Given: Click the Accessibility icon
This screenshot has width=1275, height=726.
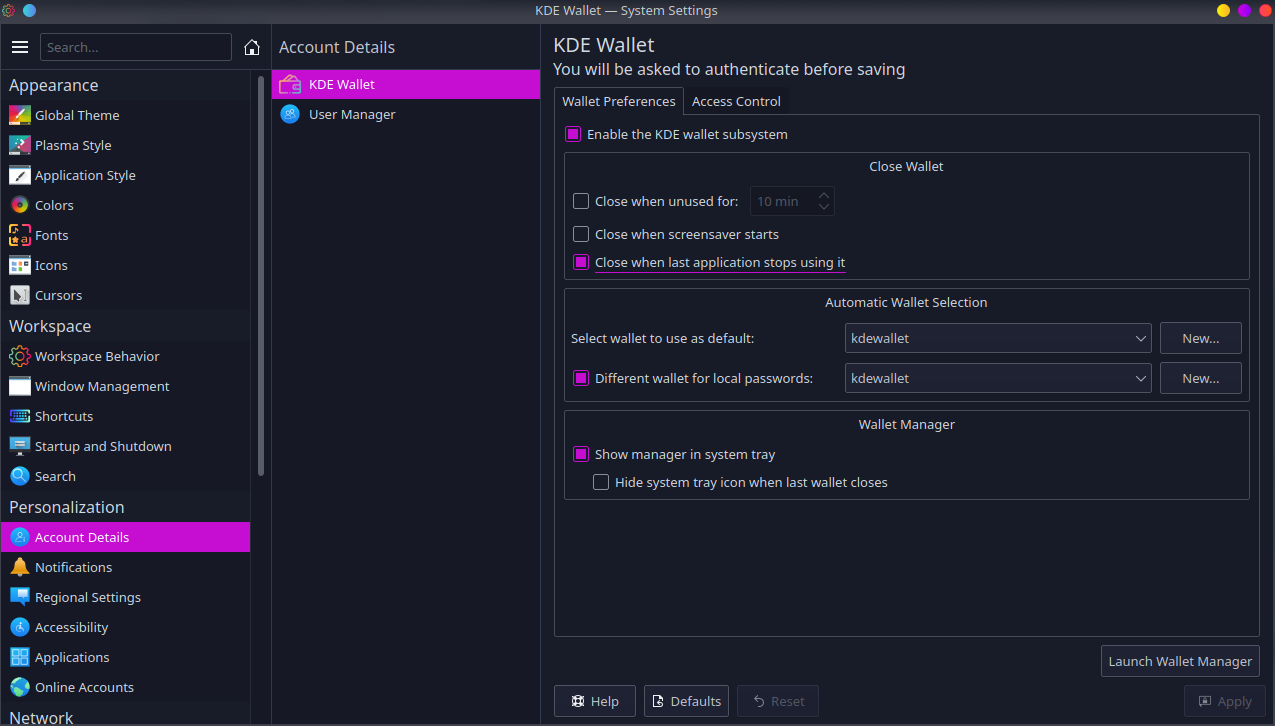Looking at the screenshot, I should tap(20, 627).
